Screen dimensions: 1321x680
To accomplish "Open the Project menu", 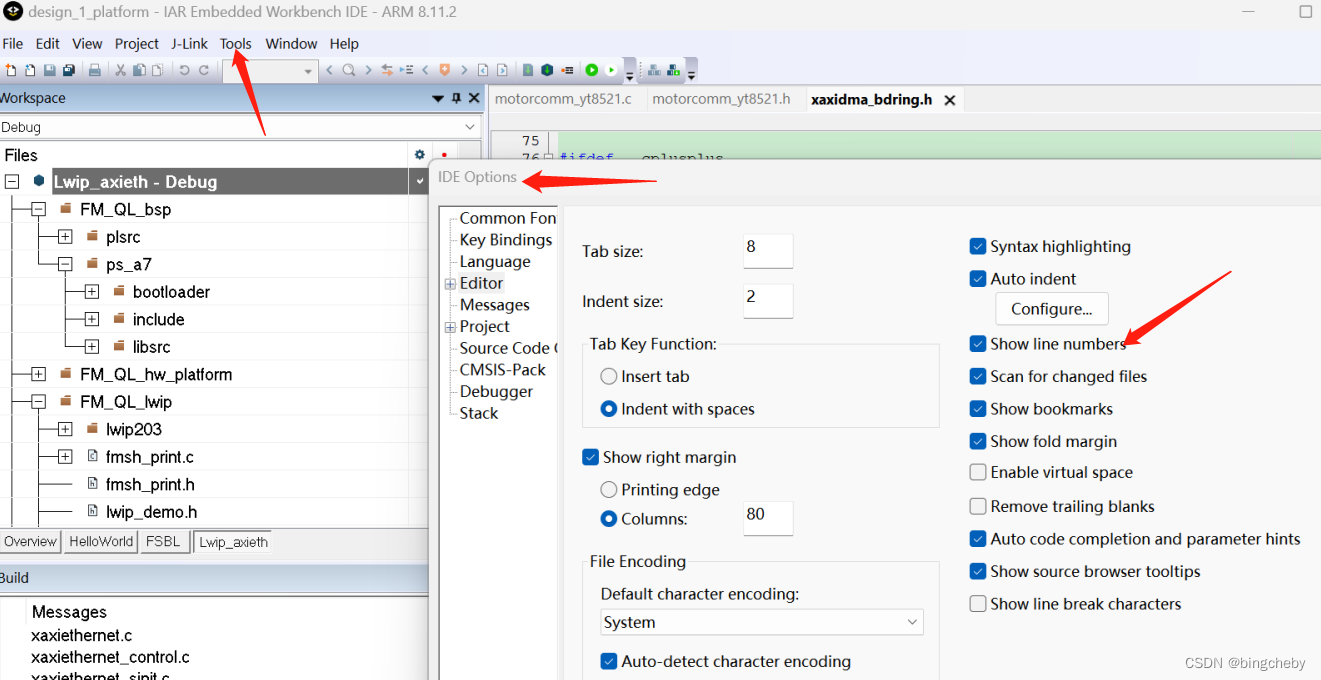I will point(137,44).
